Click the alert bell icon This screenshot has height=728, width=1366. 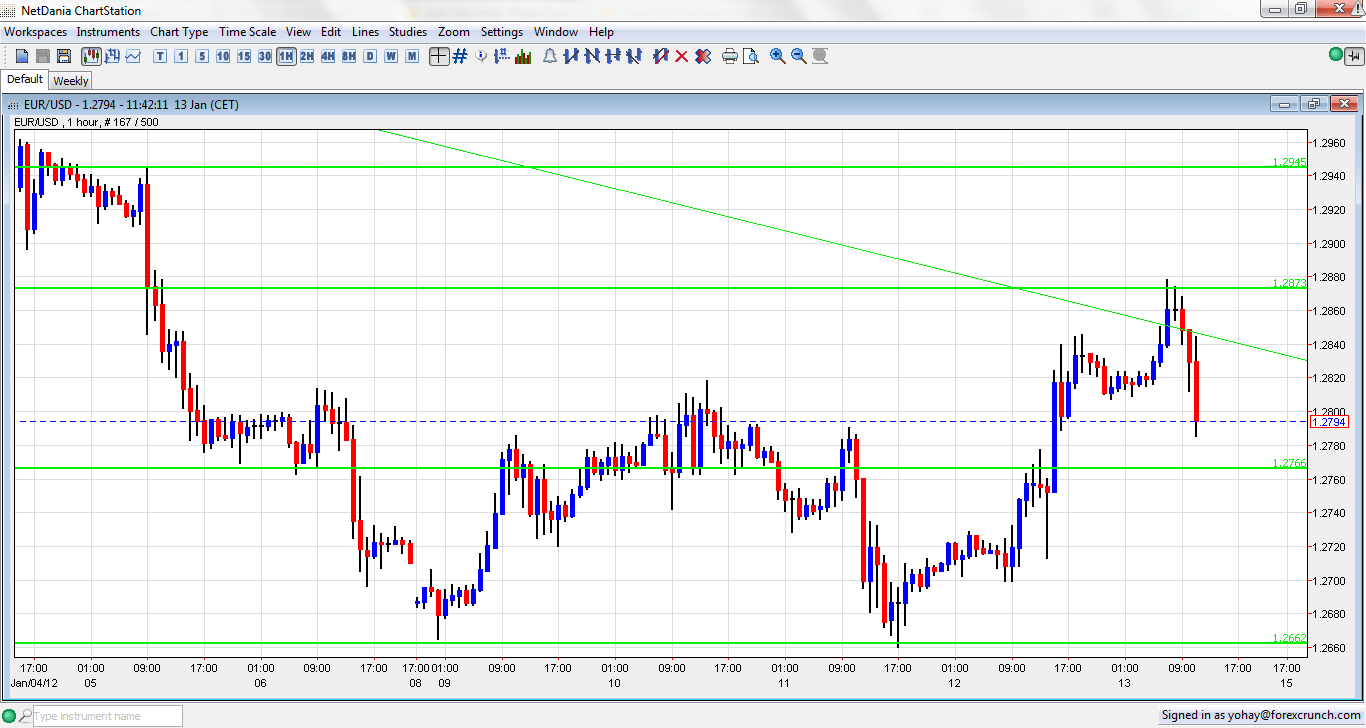tap(549, 56)
